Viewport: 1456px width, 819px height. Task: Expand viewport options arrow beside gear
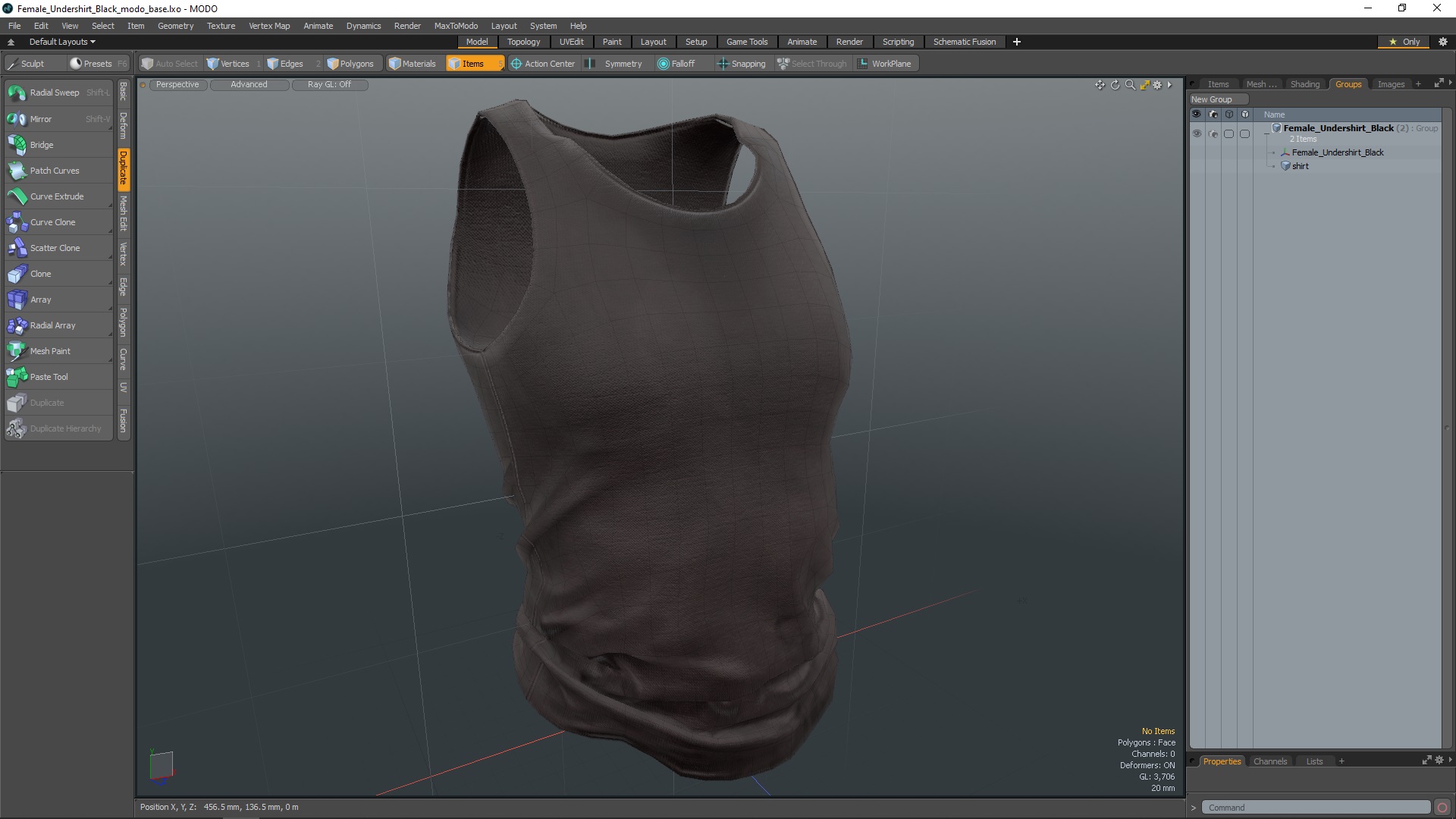[x=1169, y=85]
